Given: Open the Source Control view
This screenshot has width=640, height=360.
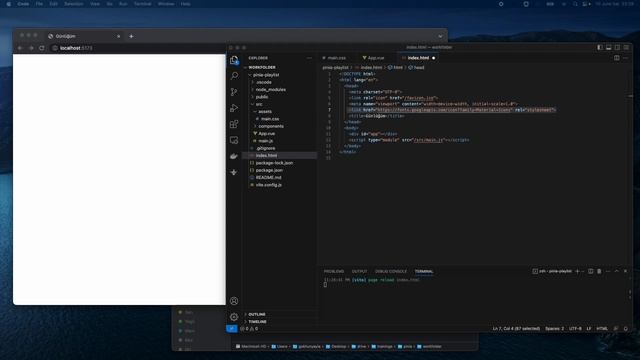Looking at the screenshot, I should click(x=234, y=92).
